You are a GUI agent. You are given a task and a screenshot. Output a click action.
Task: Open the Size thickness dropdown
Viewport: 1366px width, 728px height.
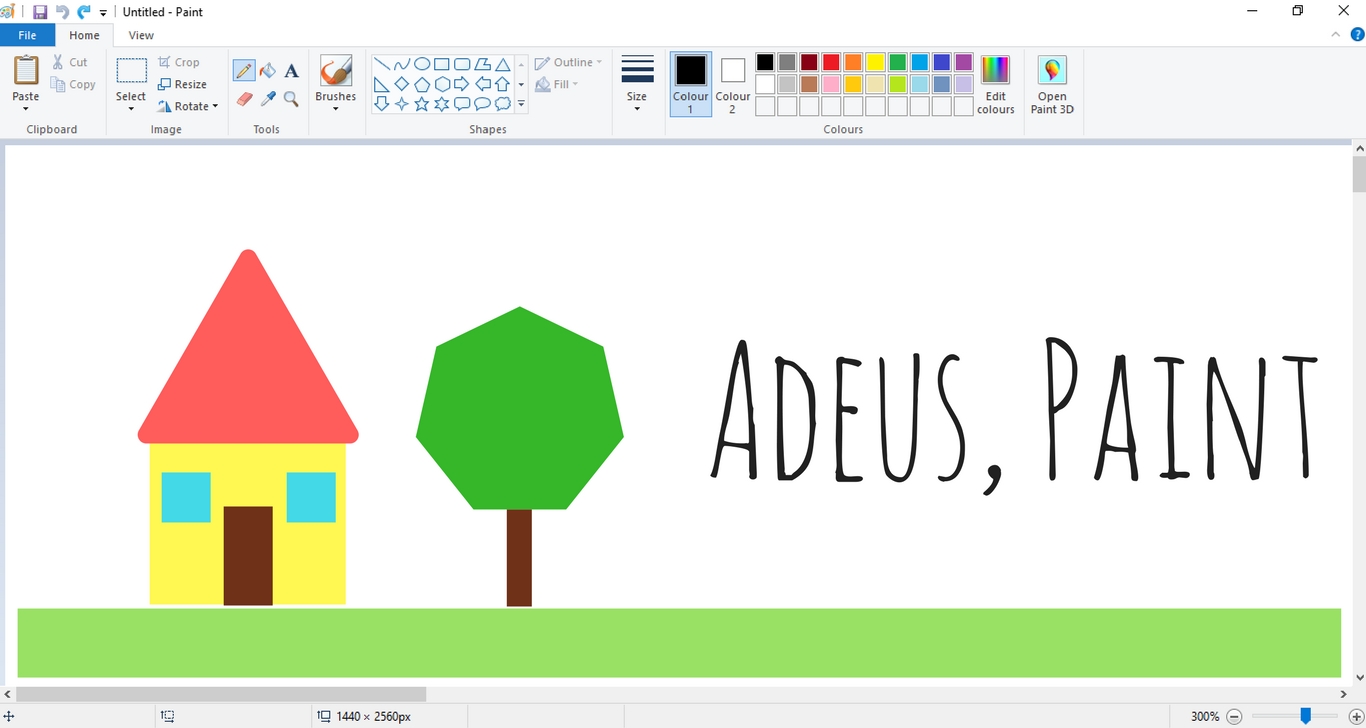click(637, 84)
